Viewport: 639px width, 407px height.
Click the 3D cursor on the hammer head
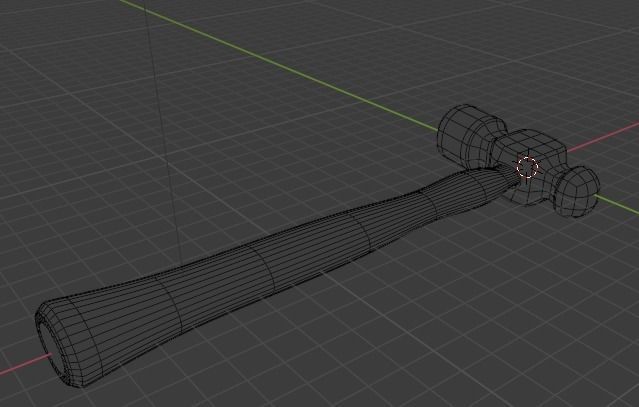pos(527,167)
